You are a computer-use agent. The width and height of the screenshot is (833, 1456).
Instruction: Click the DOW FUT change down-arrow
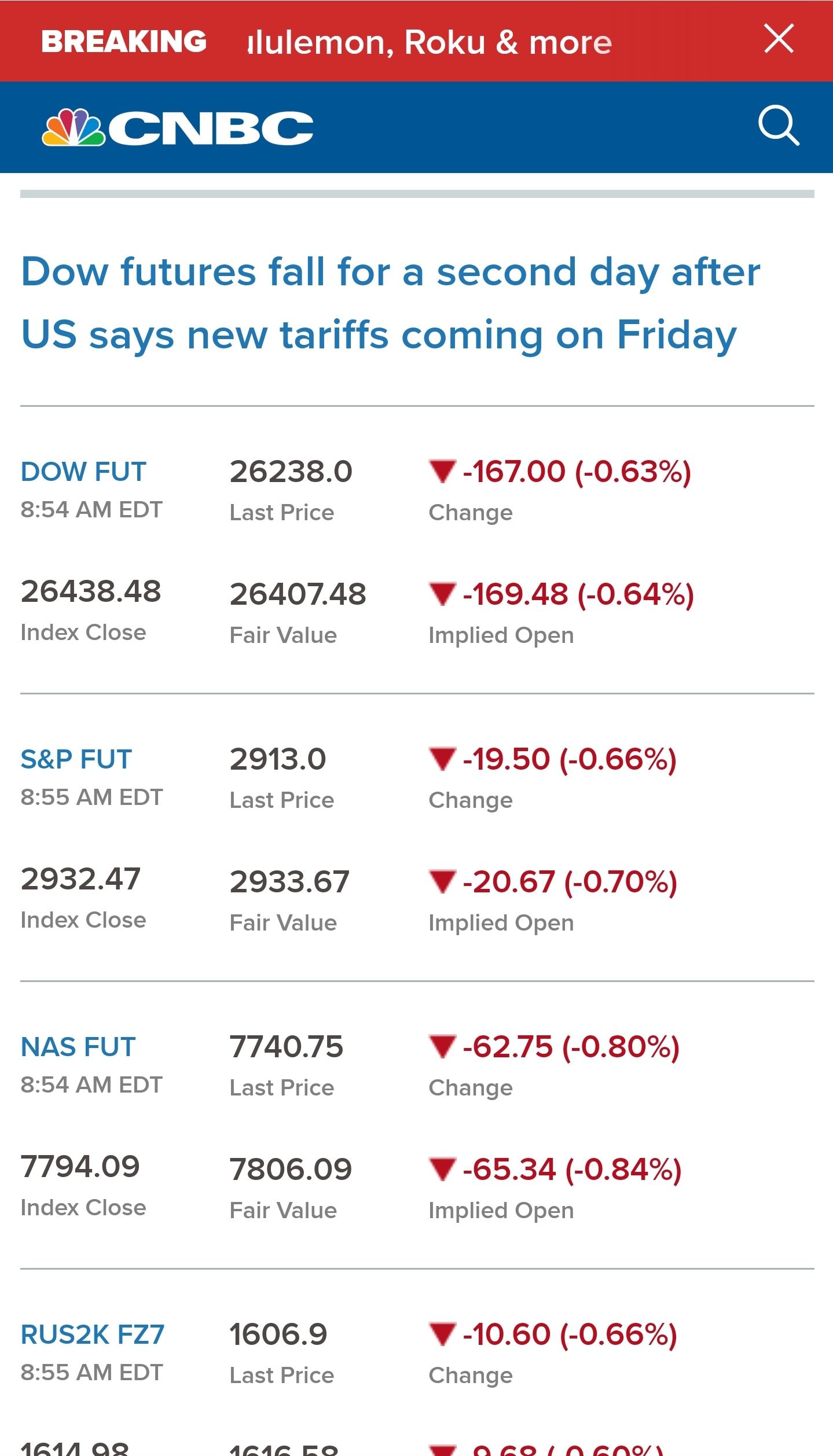tap(443, 471)
